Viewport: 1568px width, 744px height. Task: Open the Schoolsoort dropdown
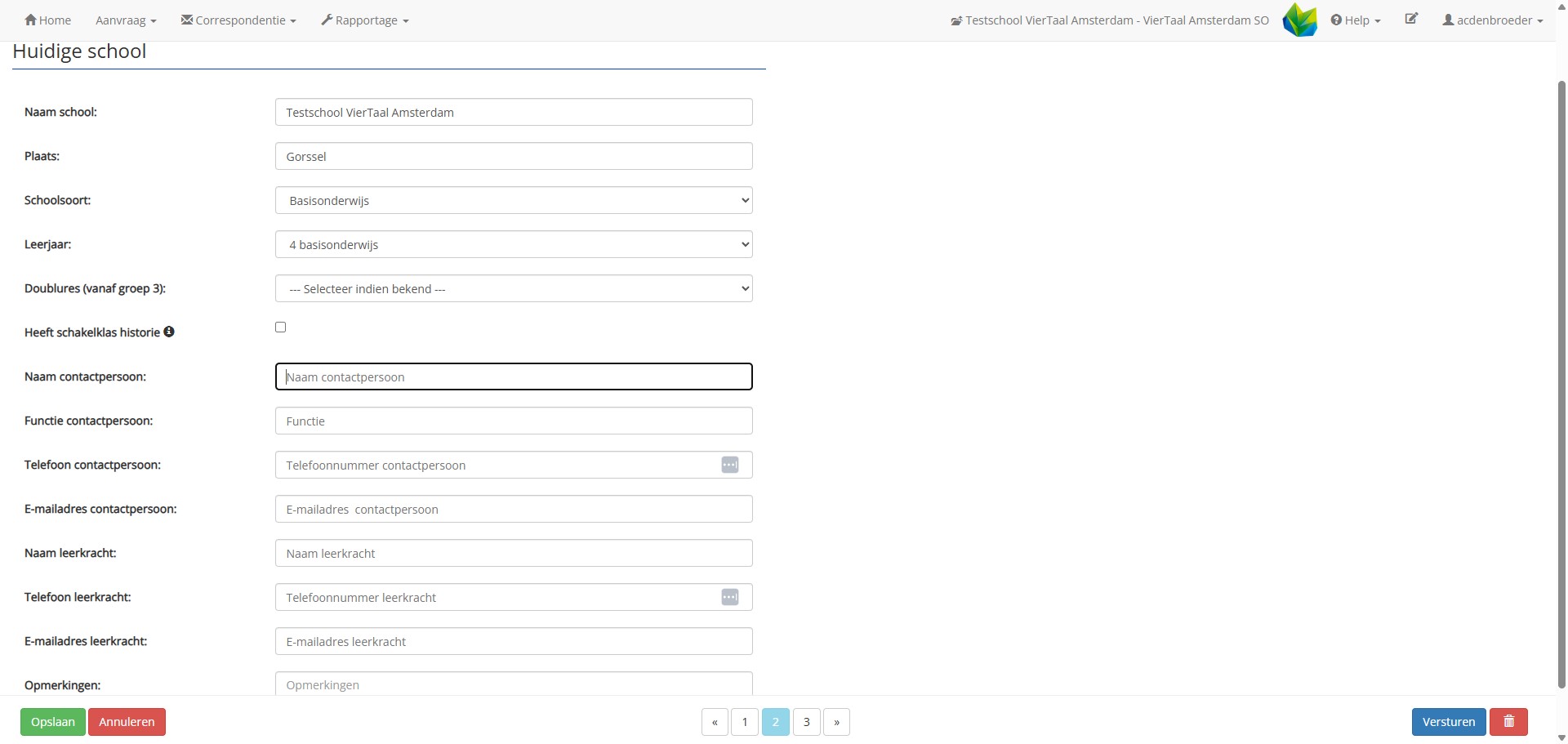point(514,200)
